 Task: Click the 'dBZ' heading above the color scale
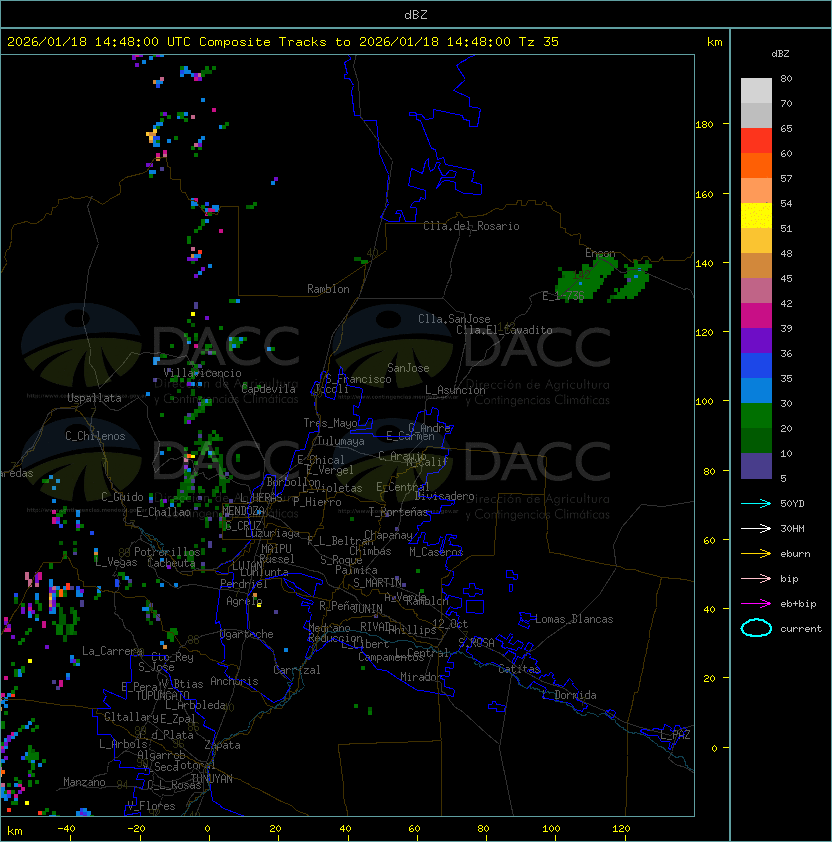pos(780,54)
